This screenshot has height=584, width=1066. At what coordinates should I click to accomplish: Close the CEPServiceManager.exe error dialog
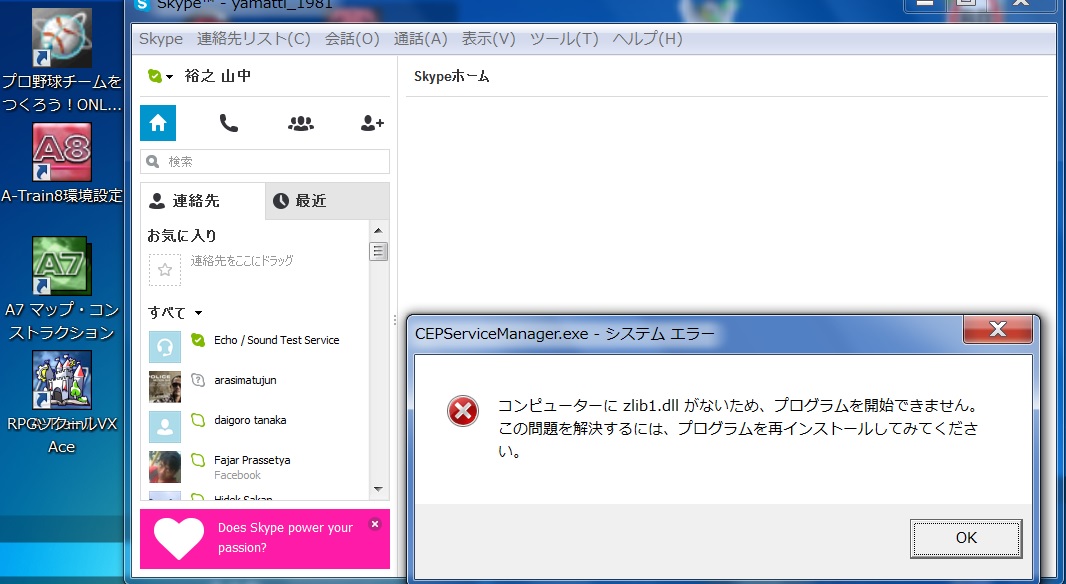point(997,330)
